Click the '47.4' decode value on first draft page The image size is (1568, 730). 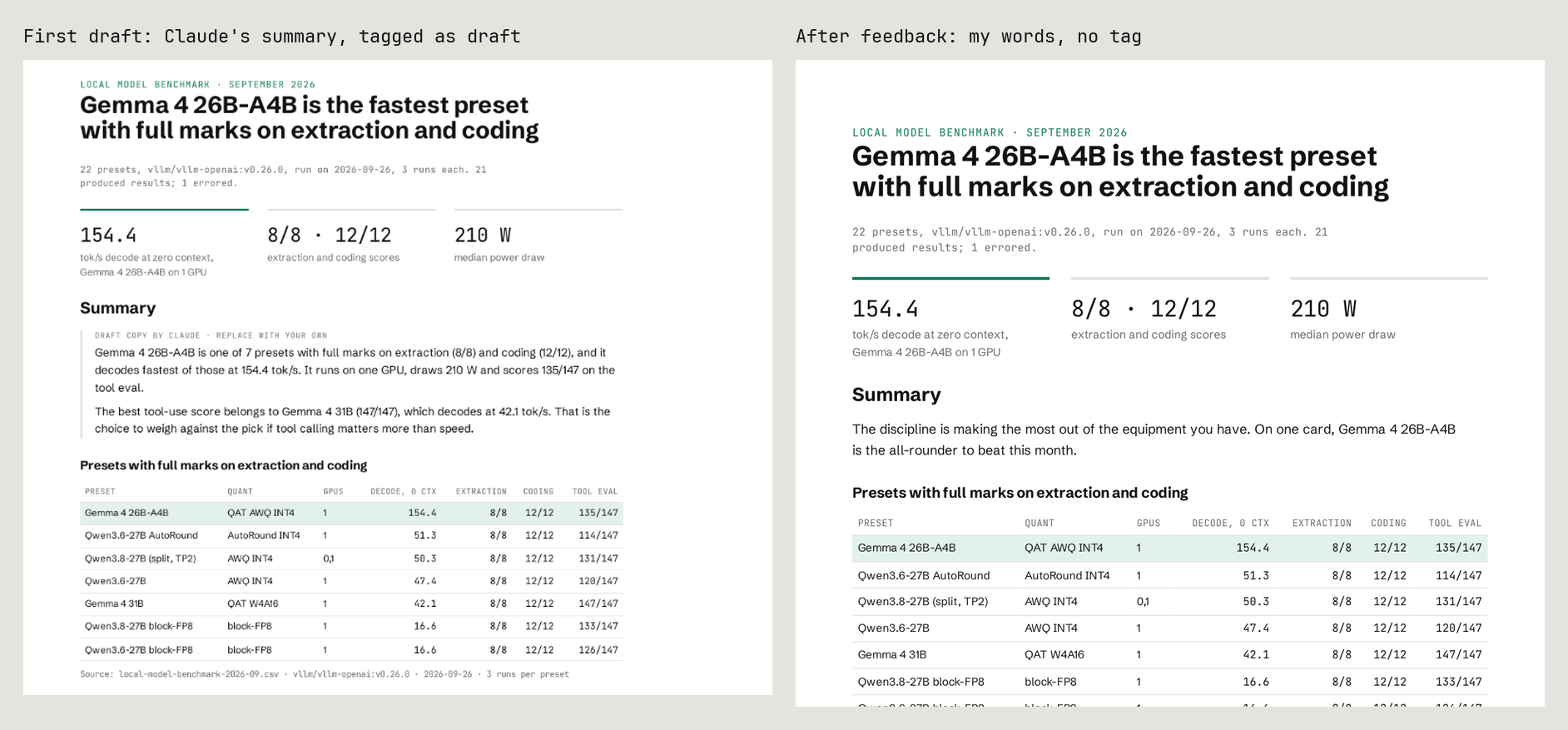[425, 581]
